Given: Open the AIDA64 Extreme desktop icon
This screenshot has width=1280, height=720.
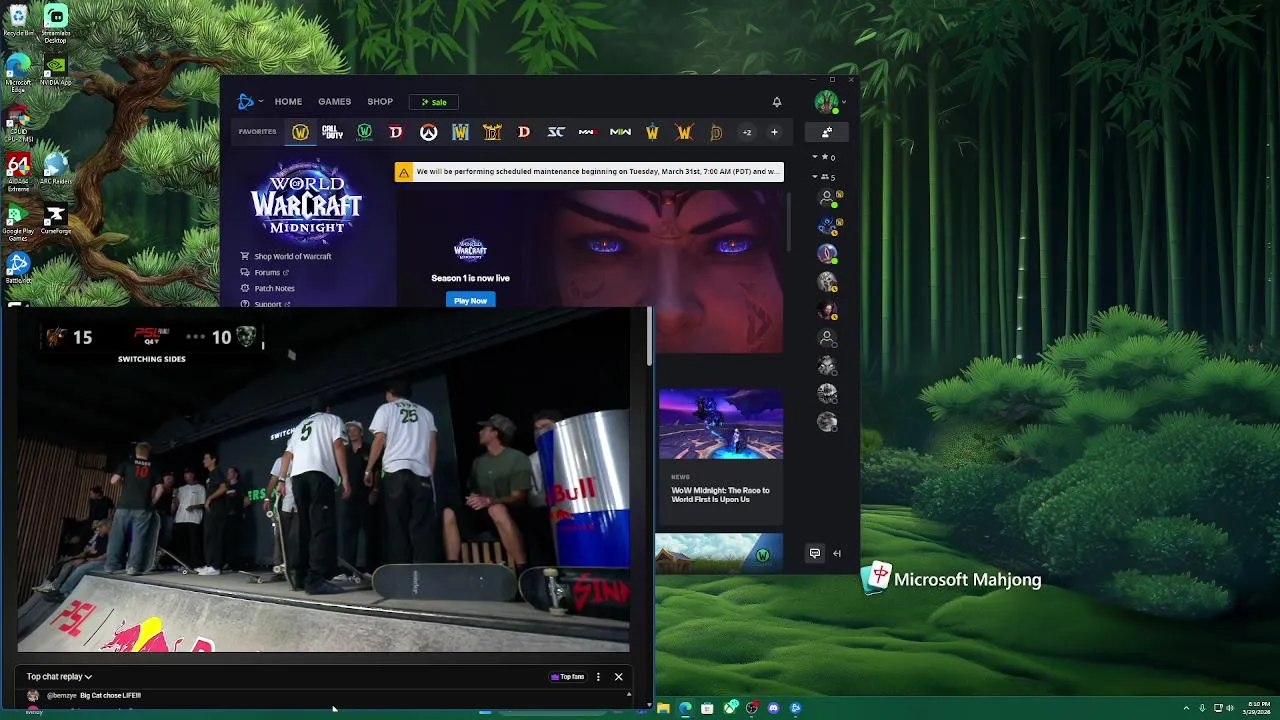Looking at the screenshot, I should (x=18, y=172).
